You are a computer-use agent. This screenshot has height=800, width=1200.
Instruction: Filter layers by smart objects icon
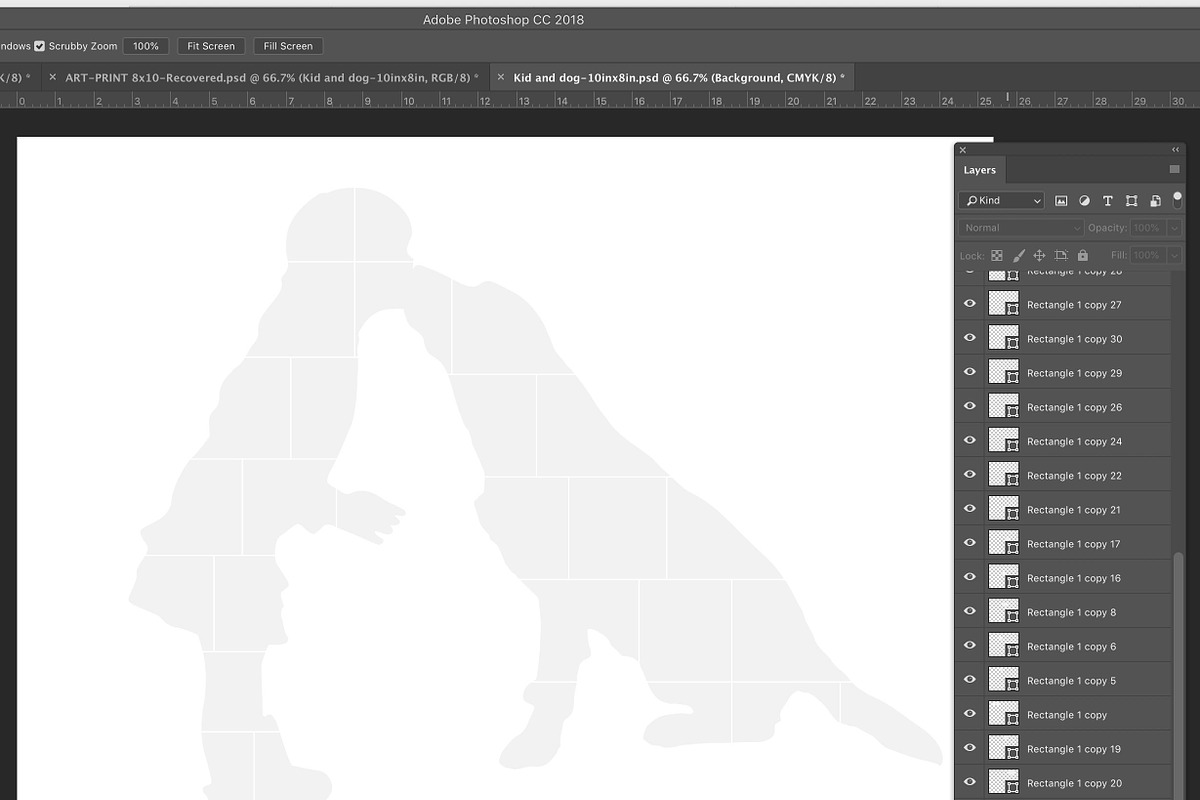(1155, 201)
